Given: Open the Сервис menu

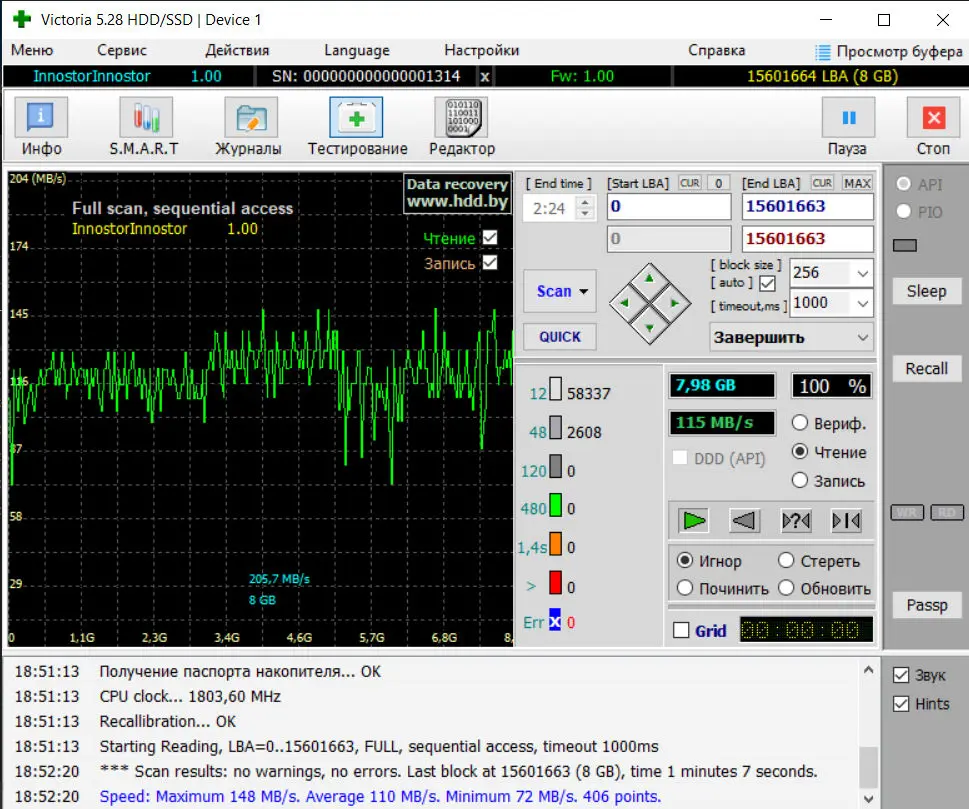Looking at the screenshot, I should (122, 51).
